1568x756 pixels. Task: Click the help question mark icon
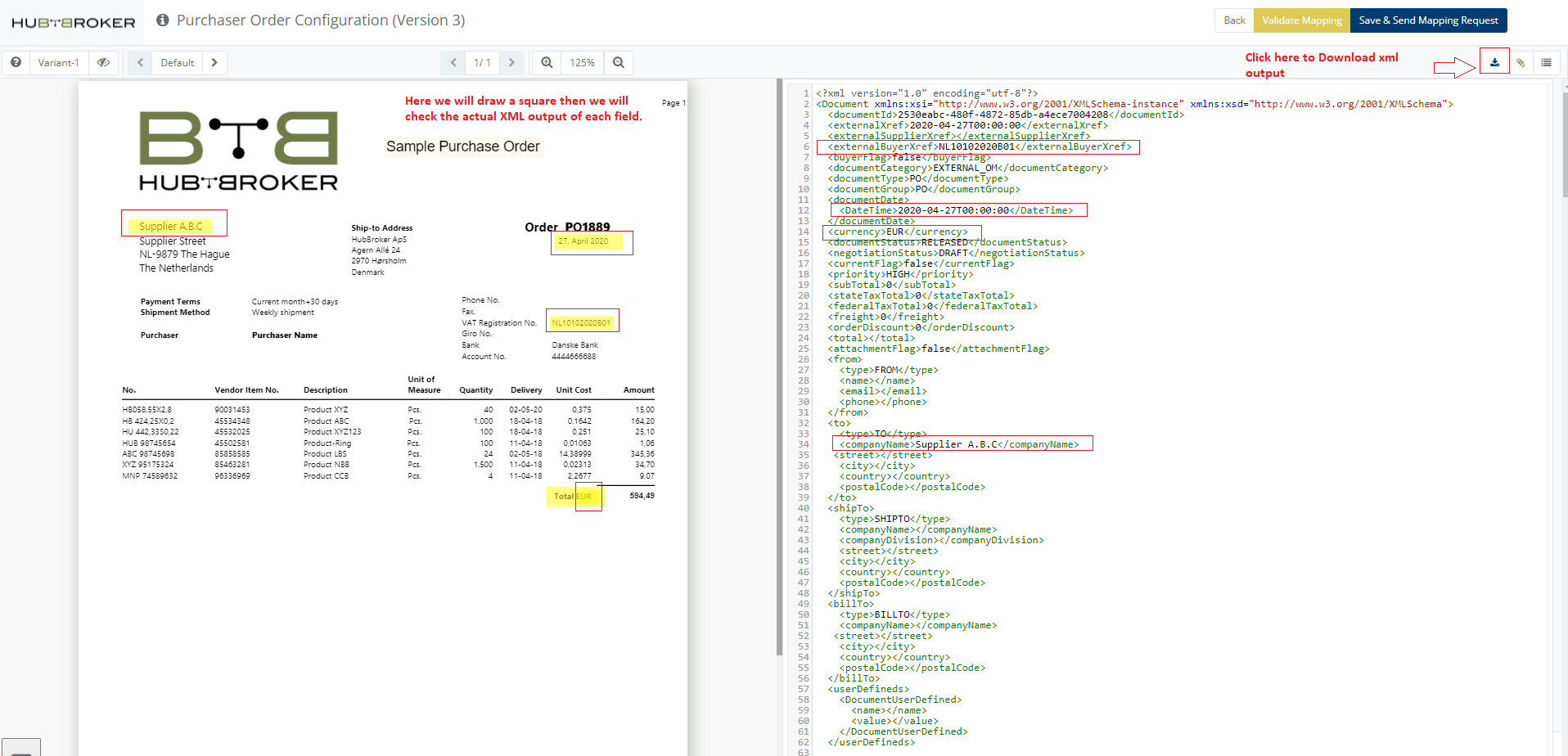pos(16,62)
